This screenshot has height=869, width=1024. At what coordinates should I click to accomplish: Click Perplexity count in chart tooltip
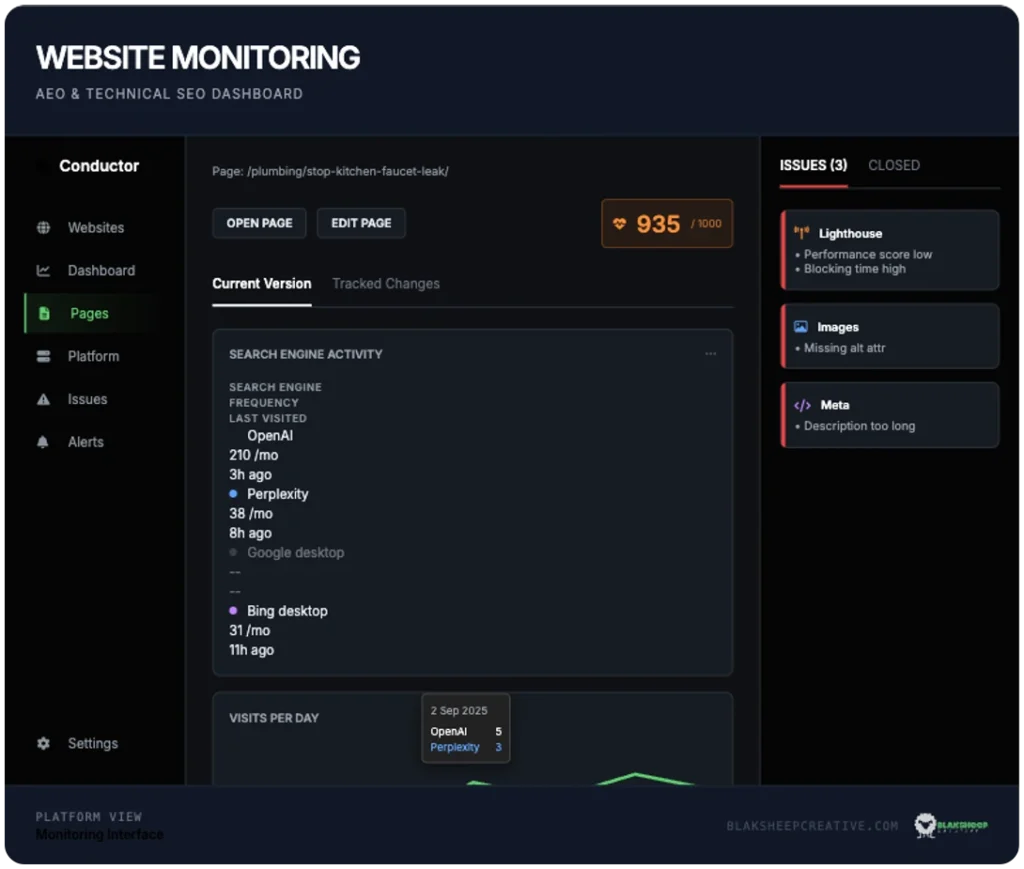[x=498, y=748]
